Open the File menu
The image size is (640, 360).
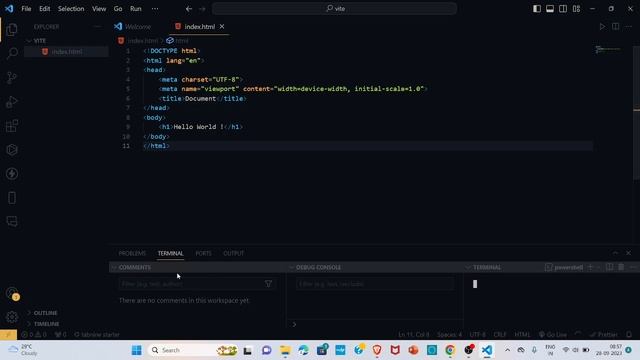[x=26, y=9]
